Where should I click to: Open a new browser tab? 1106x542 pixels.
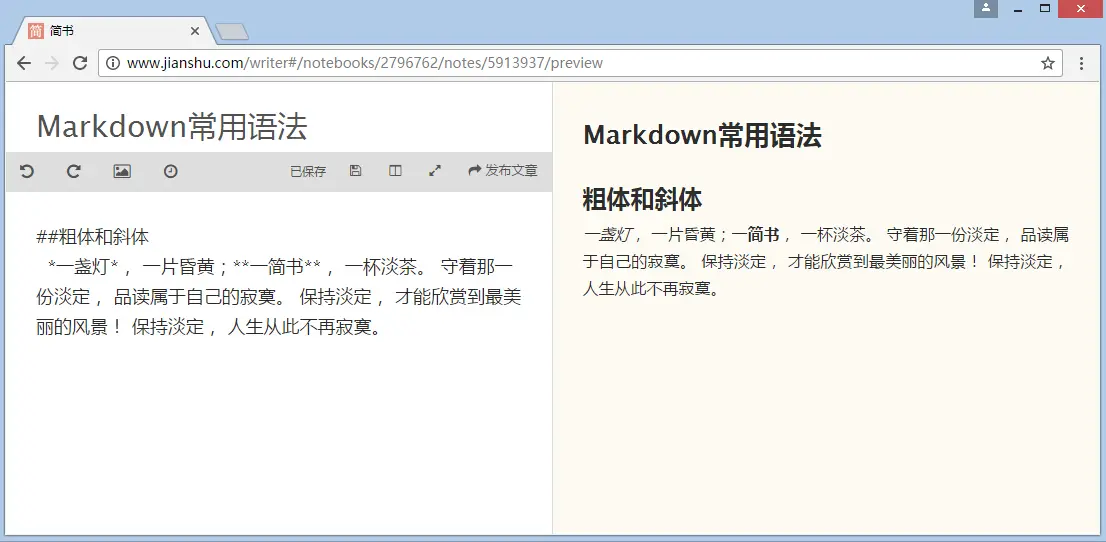click(232, 32)
